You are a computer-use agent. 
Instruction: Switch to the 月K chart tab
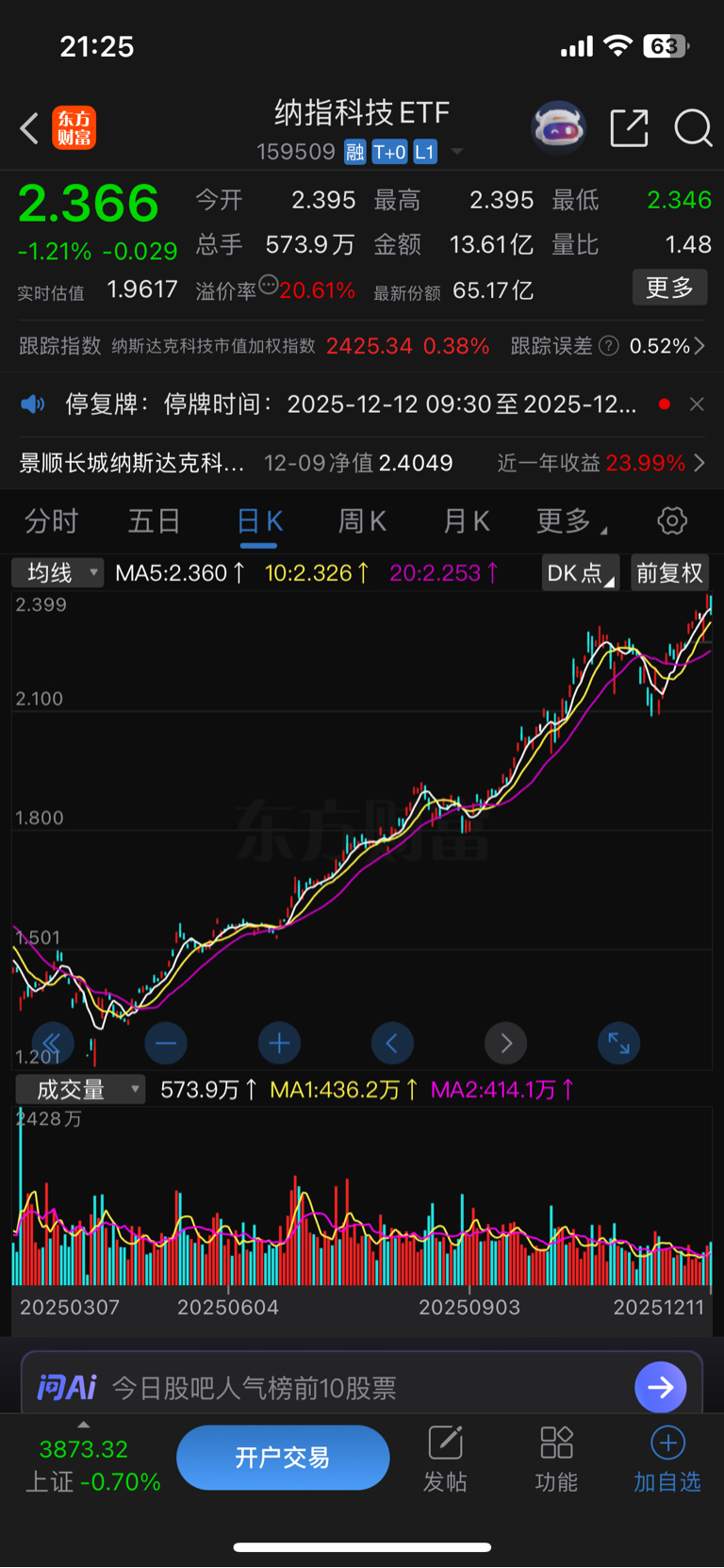coord(466,520)
